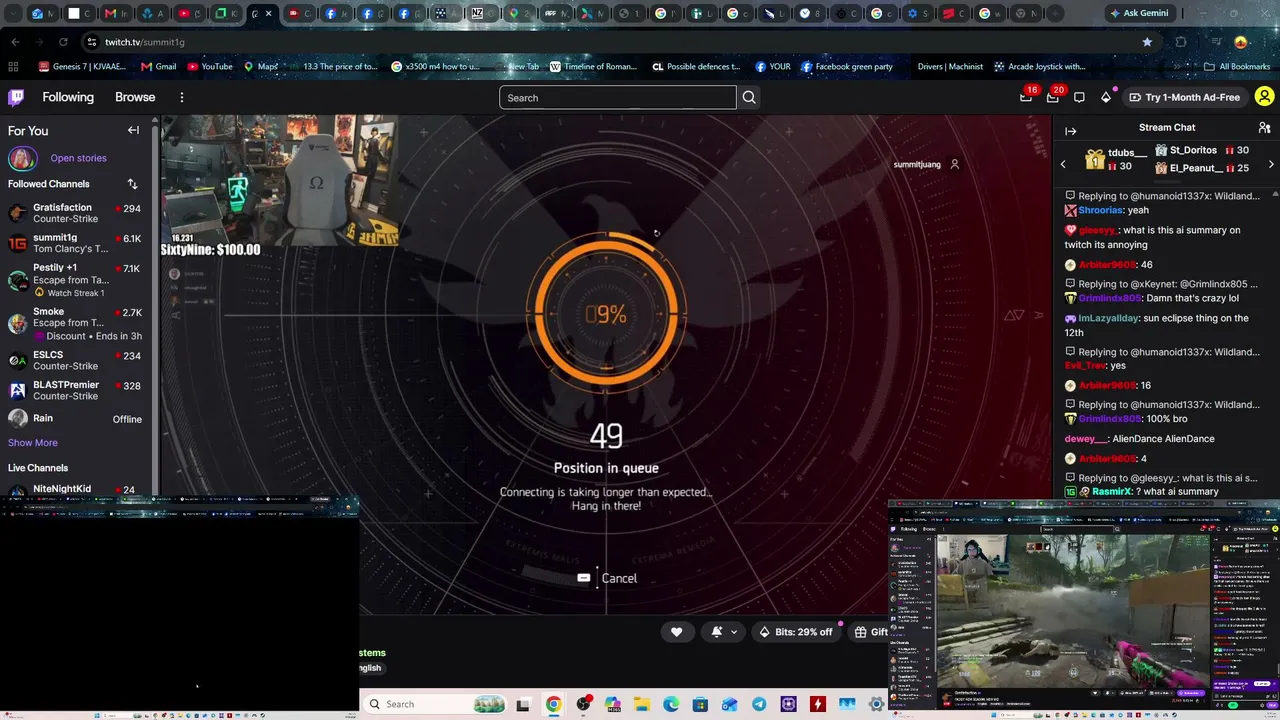Open Telegram from the taskbar

[759, 704]
